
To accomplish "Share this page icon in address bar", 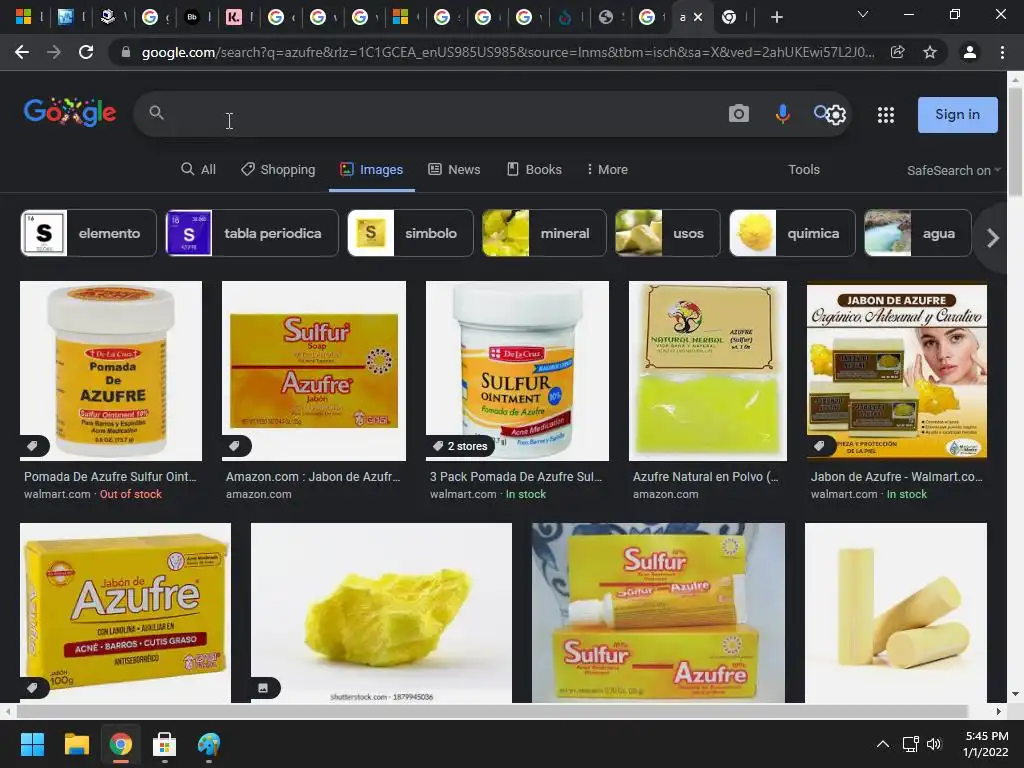I will pyautogui.click(x=897, y=52).
